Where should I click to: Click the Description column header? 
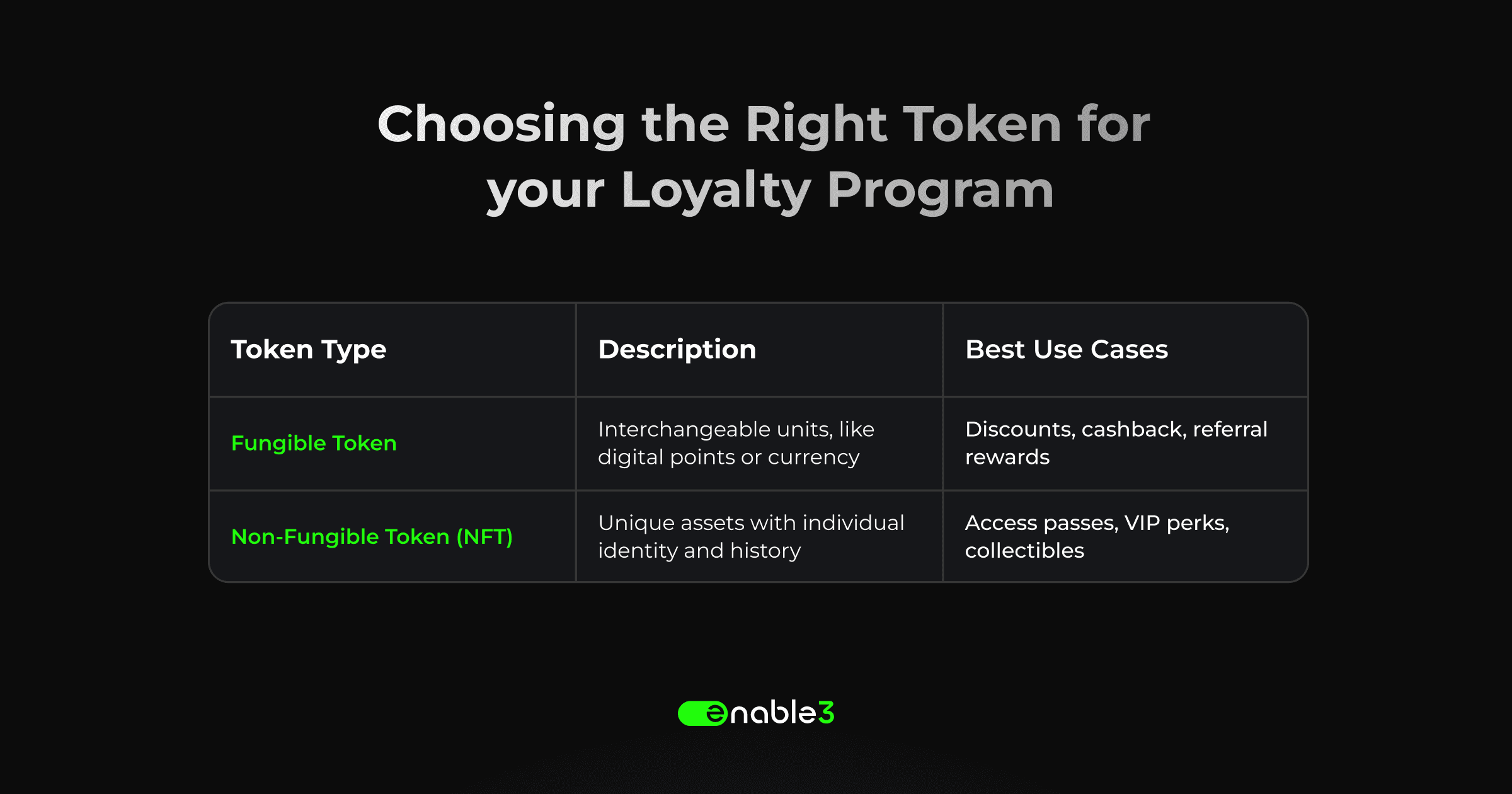(677, 349)
